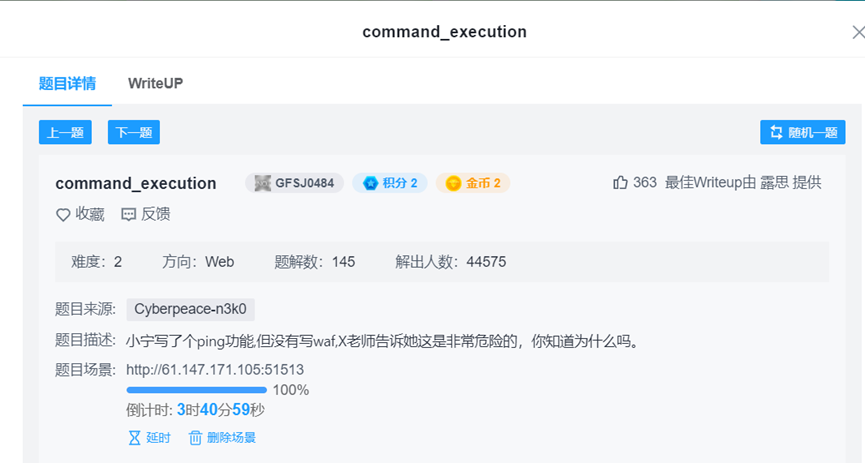Close the command_execution dialog
Image resolution: width=865 pixels, height=463 pixels.
(x=857, y=32)
